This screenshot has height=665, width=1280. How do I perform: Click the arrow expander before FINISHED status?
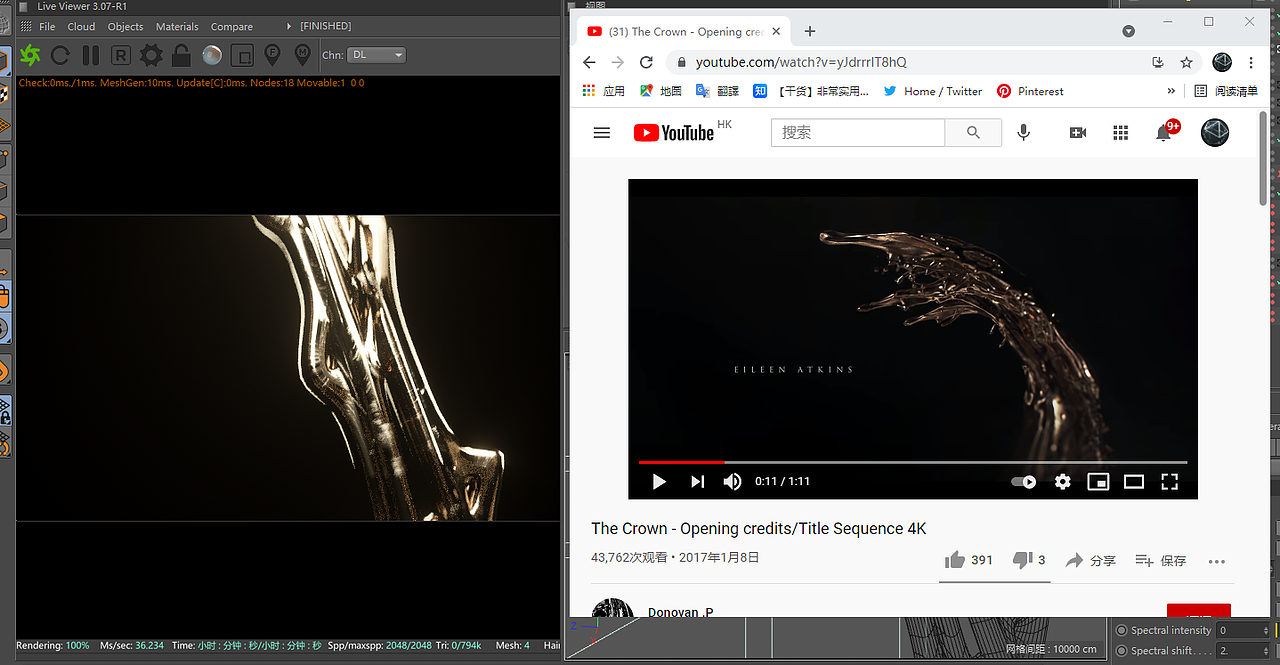coord(289,26)
